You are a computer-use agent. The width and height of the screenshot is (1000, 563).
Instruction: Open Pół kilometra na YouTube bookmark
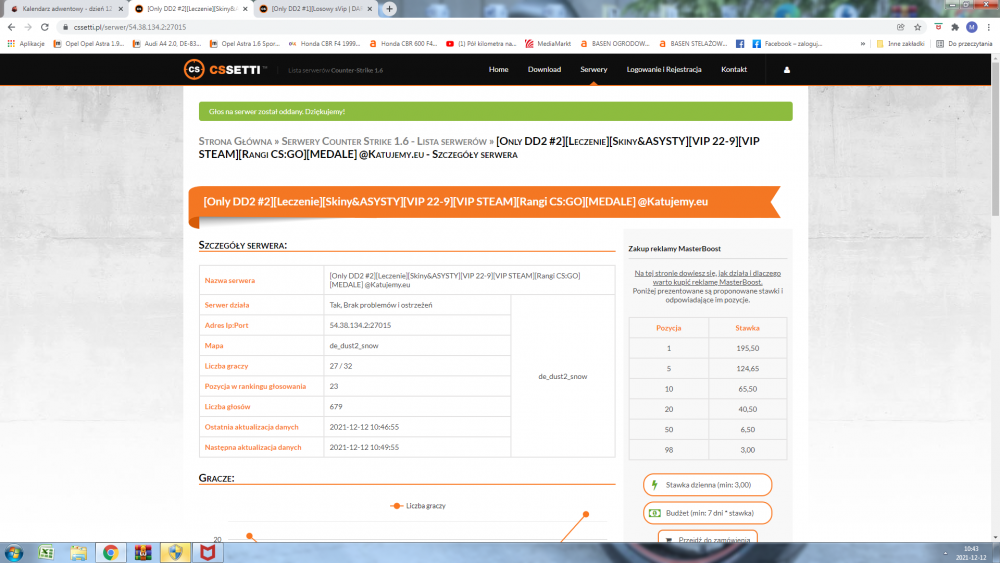pyautogui.click(x=481, y=44)
